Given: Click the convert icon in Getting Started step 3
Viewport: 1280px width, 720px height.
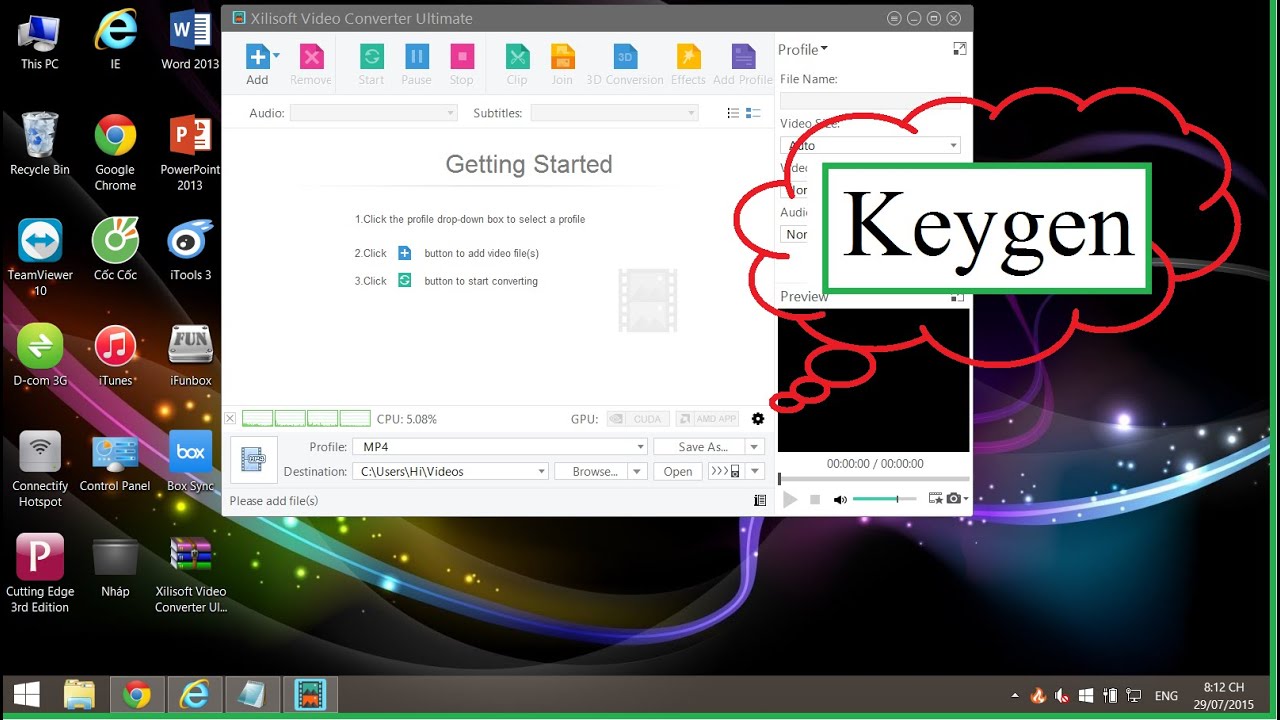Looking at the screenshot, I should (x=404, y=281).
